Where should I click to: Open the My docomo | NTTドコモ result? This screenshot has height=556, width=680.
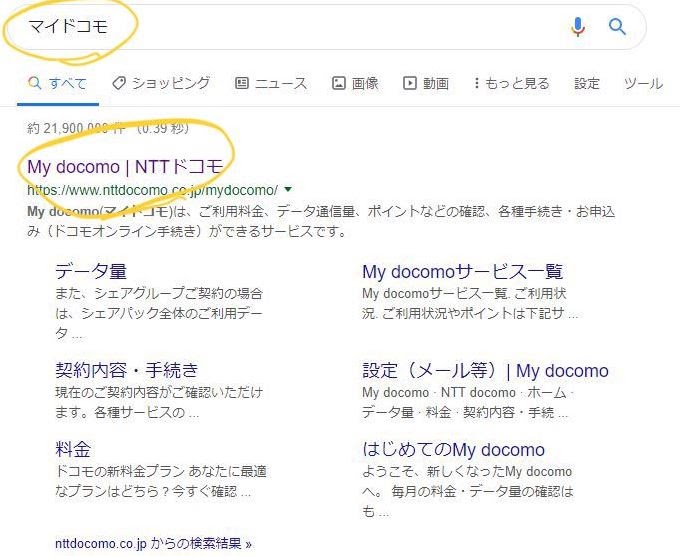[125, 167]
